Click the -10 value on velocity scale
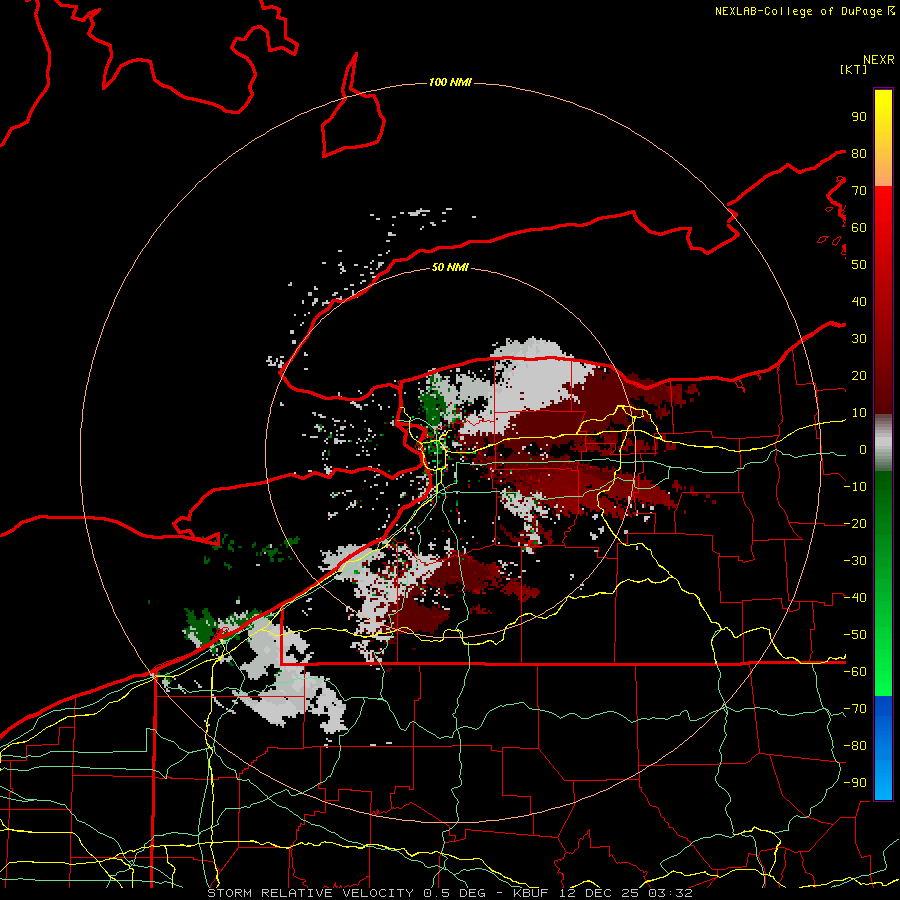 [855, 487]
